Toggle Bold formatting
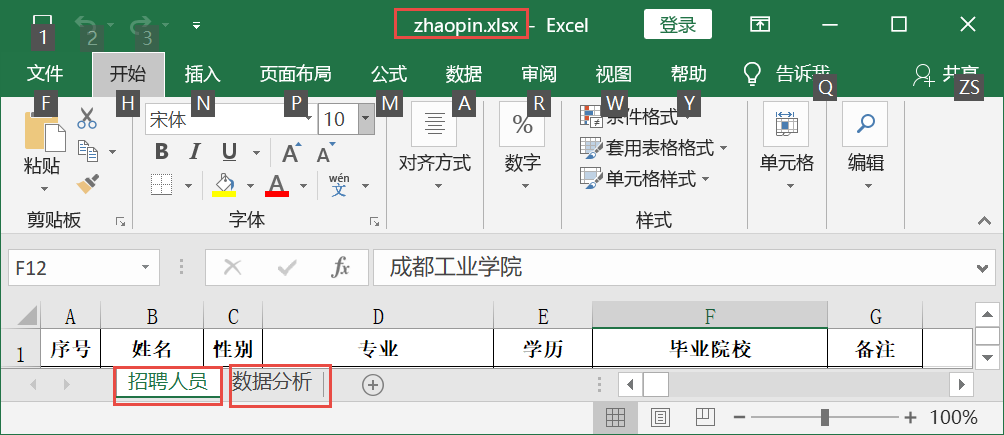Image resolution: width=1004 pixels, height=435 pixels. pyautogui.click(x=161, y=152)
